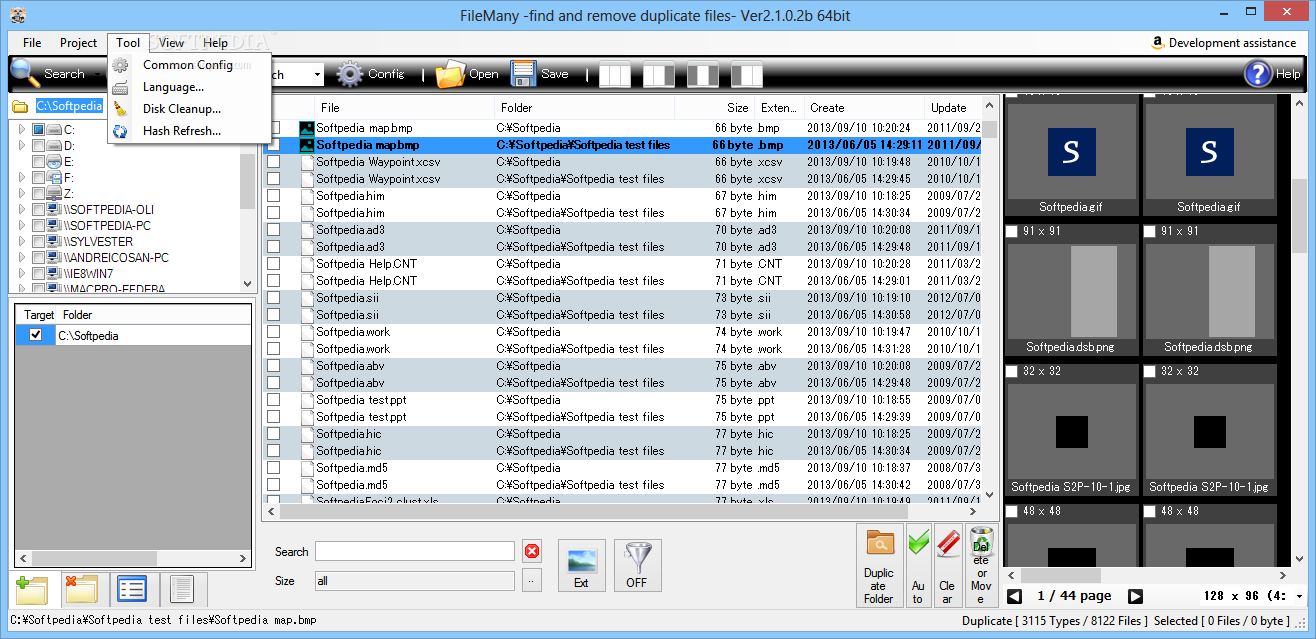The height and width of the screenshot is (639, 1316).
Task: Check the box for first Softpedia.him row
Action: click(x=274, y=196)
